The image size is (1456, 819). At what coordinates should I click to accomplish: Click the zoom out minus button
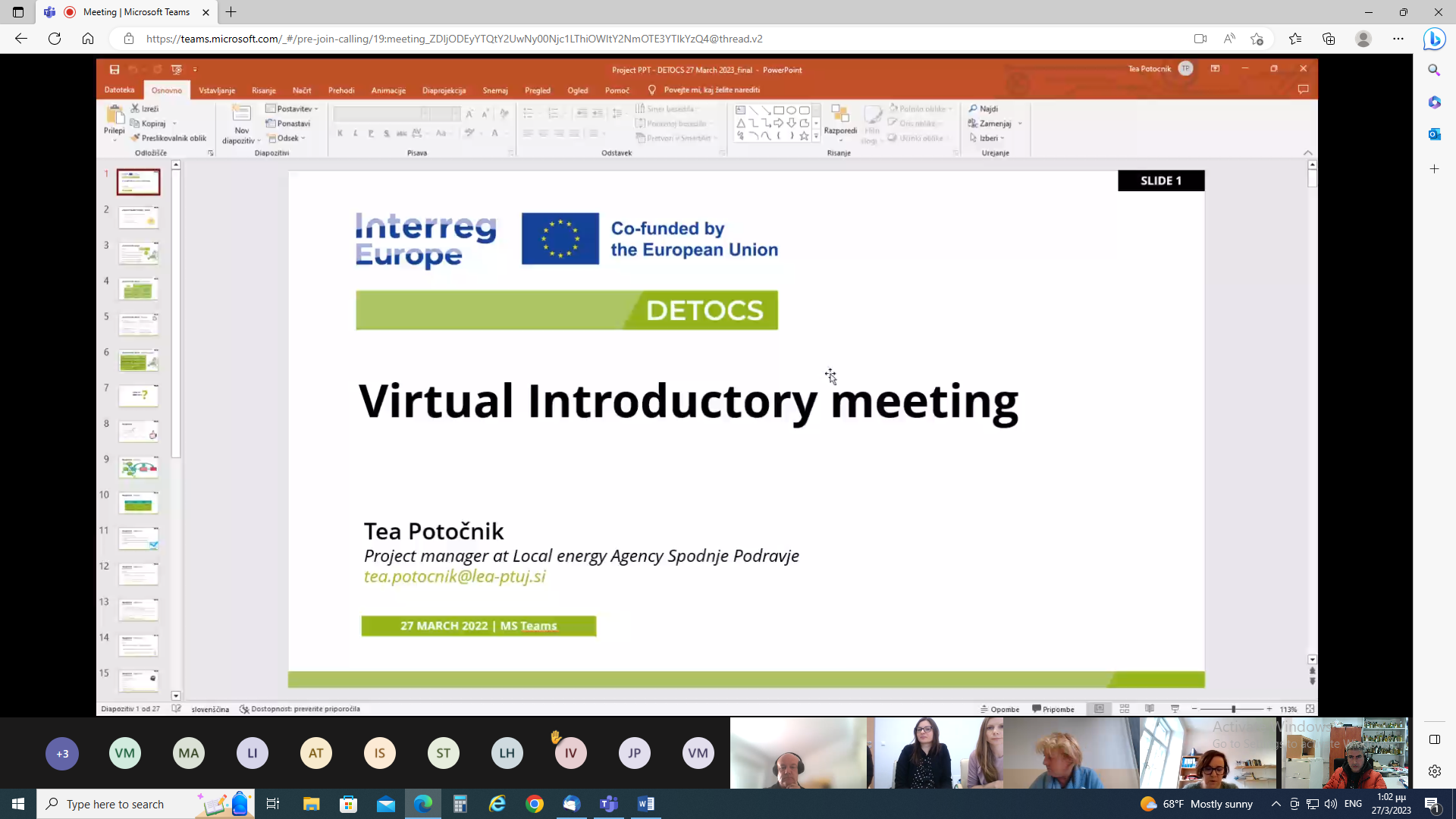click(x=1194, y=709)
